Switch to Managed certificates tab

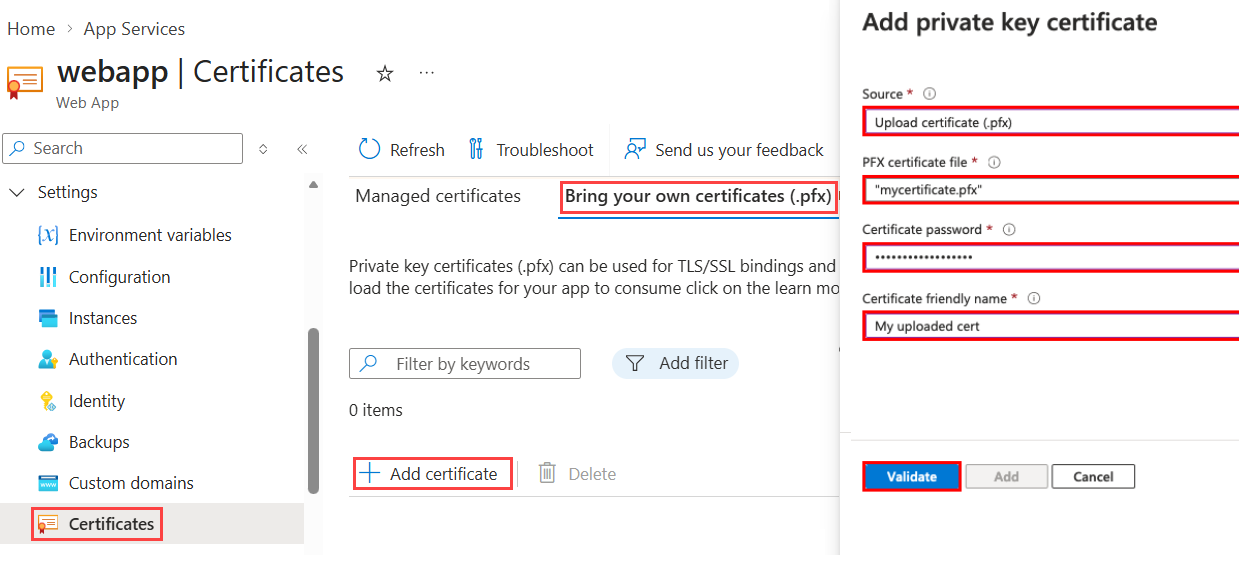click(438, 196)
